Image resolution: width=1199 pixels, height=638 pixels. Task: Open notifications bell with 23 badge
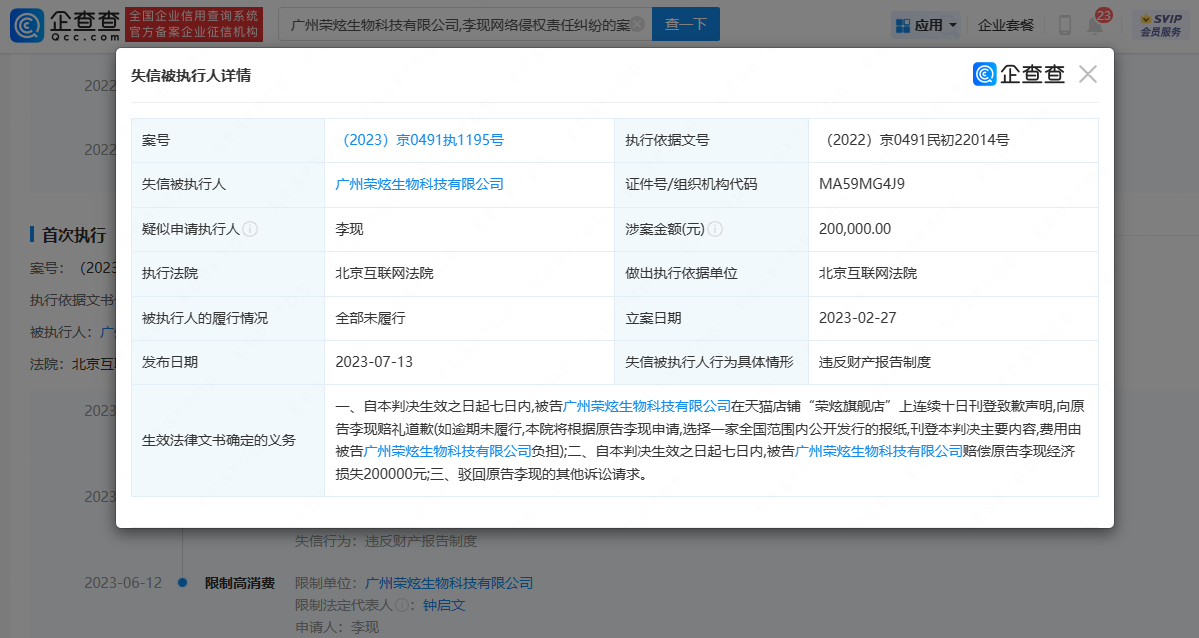click(1096, 24)
